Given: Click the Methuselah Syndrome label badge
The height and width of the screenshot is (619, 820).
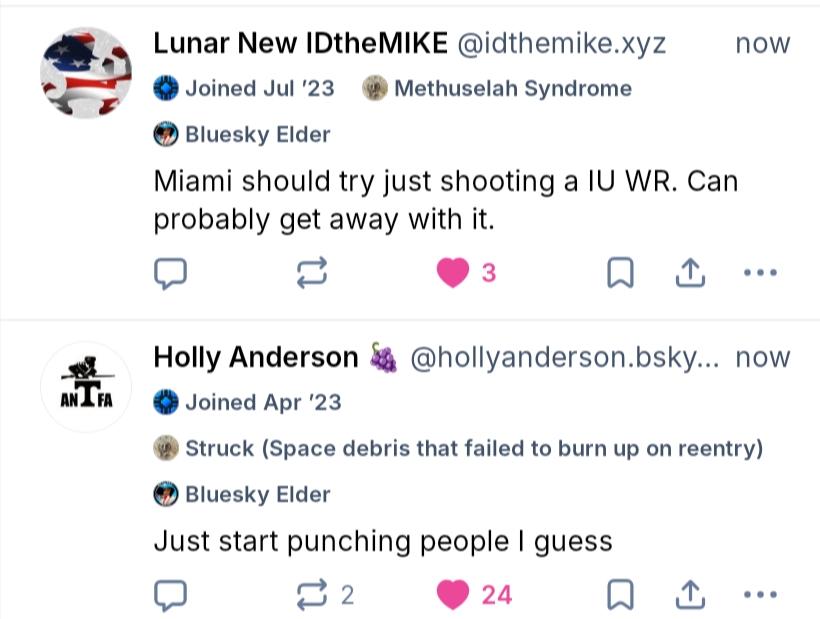Looking at the screenshot, I should pos(498,89).
